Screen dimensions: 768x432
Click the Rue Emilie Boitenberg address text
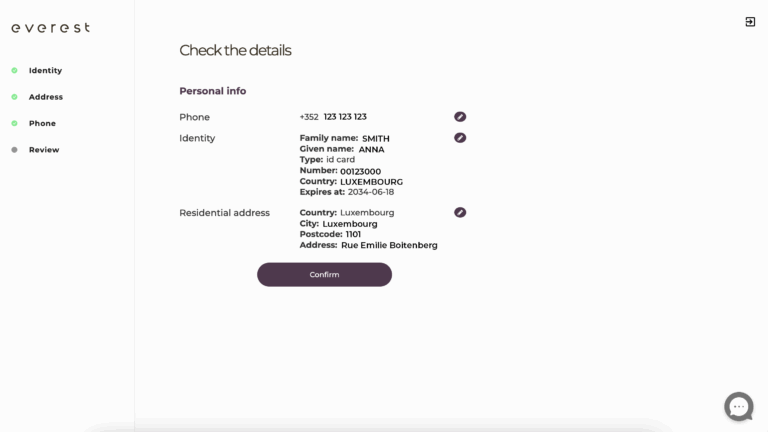click(x=389, y=245)
